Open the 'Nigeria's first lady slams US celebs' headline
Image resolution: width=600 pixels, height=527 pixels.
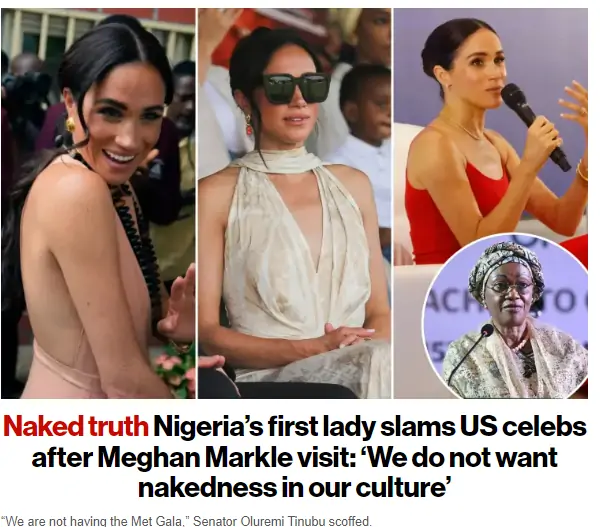tap(370, 426)
